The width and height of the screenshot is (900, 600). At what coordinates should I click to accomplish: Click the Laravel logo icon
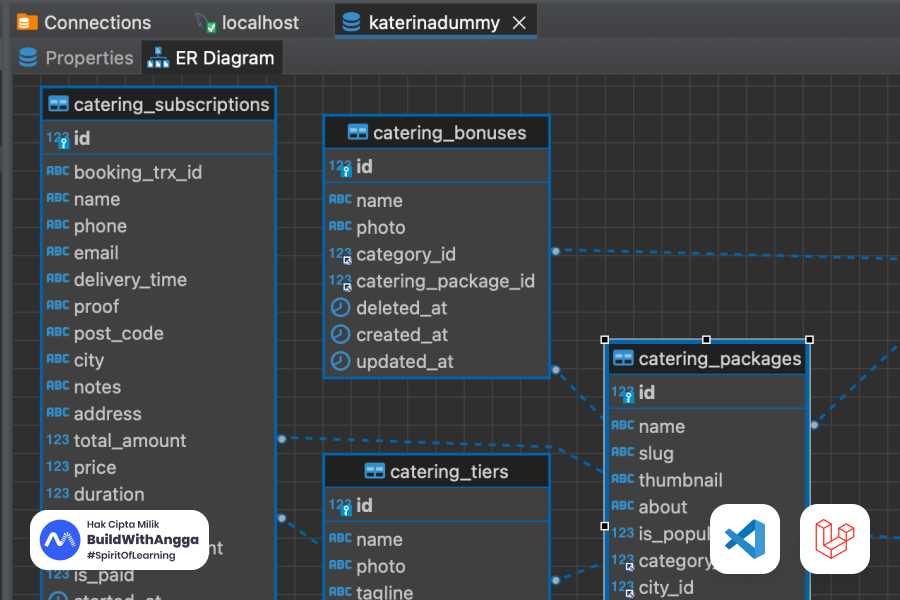834,539
